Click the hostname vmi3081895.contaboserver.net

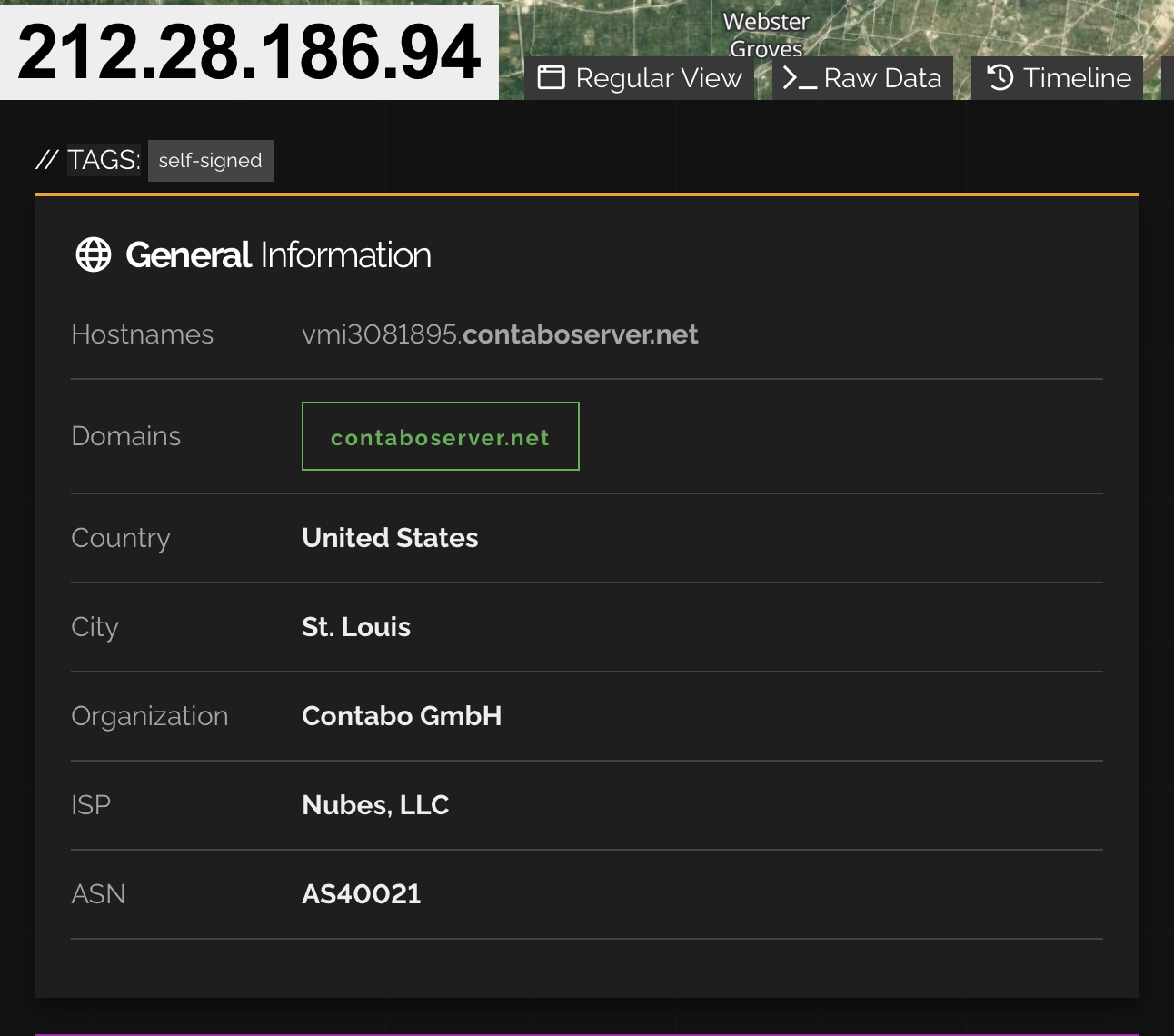click(500, 334)
